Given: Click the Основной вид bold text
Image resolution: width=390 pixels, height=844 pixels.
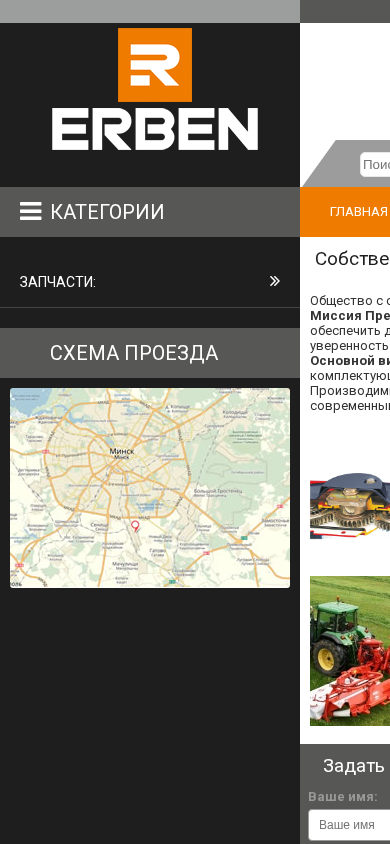Looking at the screenshot, I should tap(350, 361).
